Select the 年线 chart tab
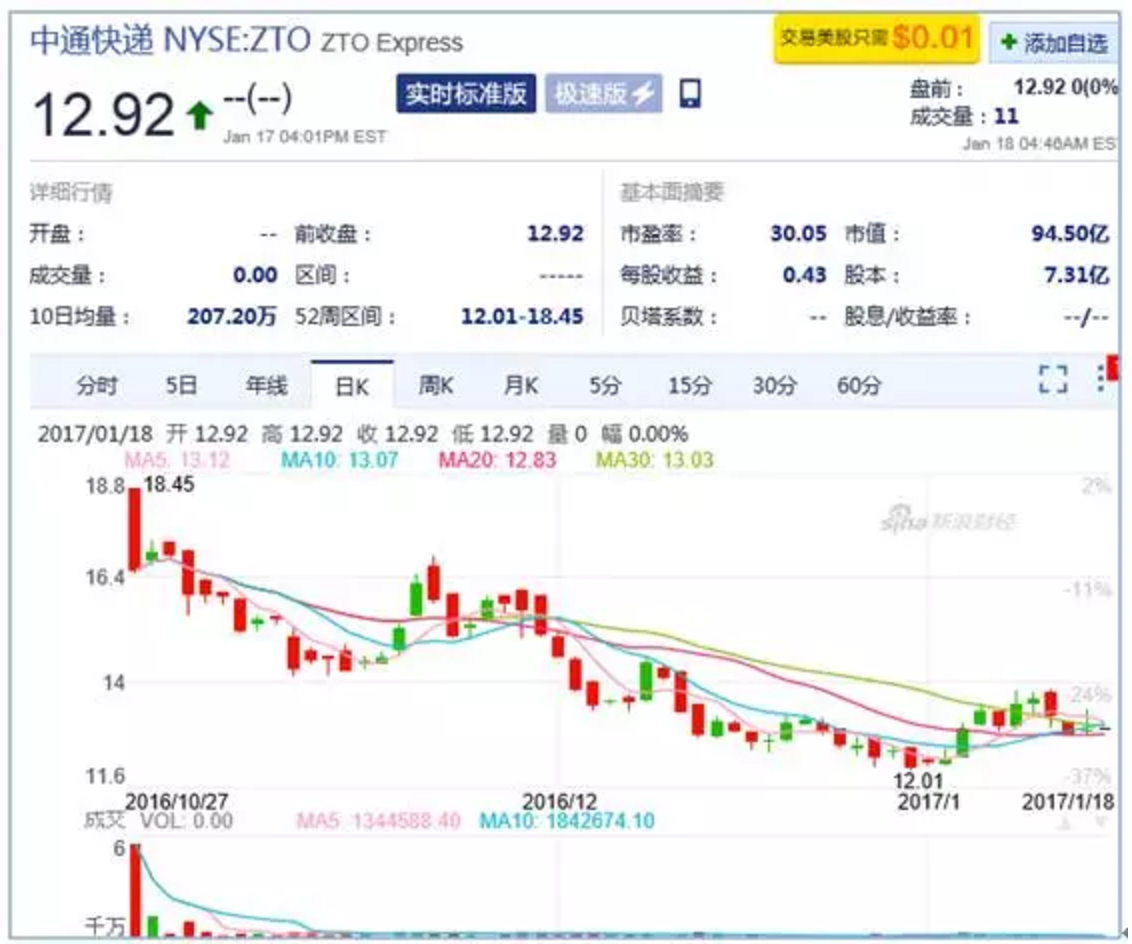The width and height of the screenshot is (1132, 944). tap(266, 385)
